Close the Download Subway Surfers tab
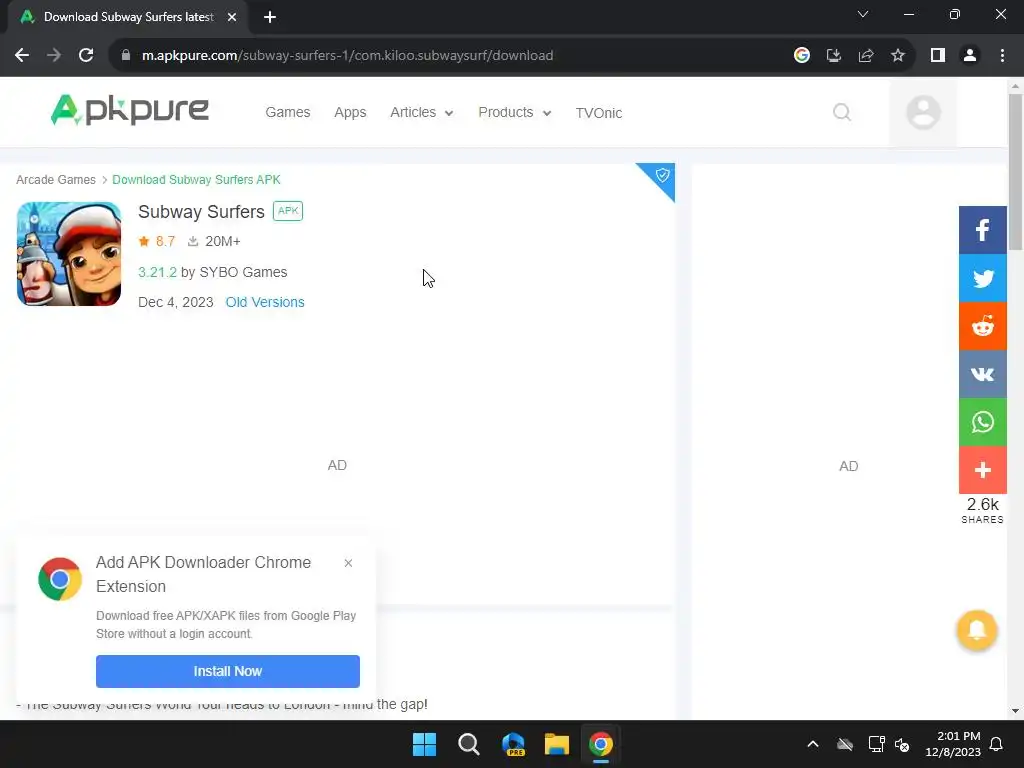The height and width of the screenshot is (768, 1024). pyautogui.click(x=232, y=17)
